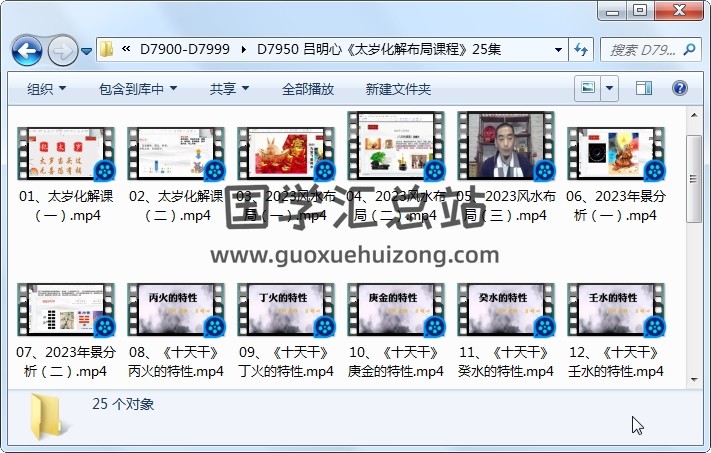
Task: Open the view options dropdown arrow
Action: 610,88
